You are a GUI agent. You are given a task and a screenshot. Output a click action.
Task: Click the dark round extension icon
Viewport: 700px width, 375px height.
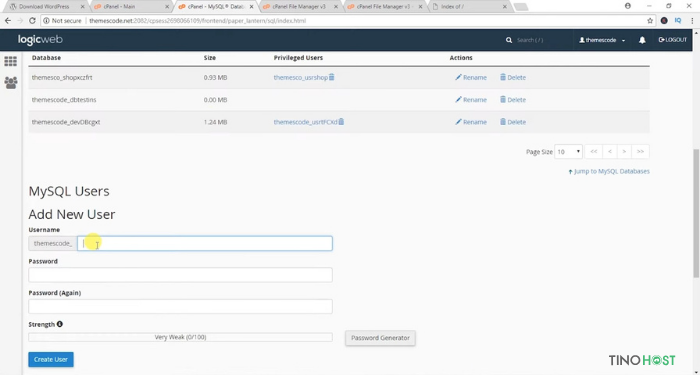point(664,21)
